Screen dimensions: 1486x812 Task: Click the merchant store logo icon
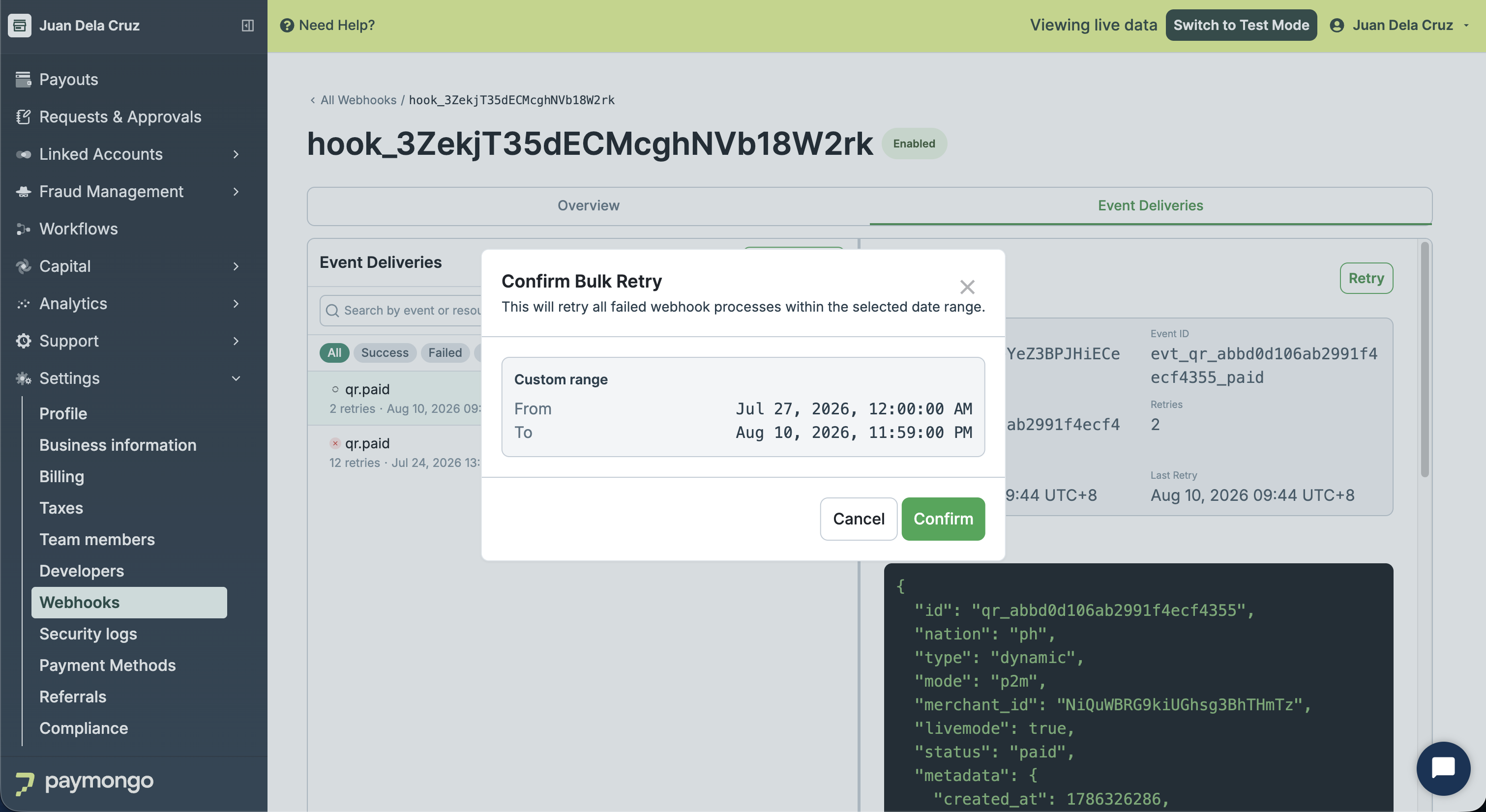(x=20, y=26)
